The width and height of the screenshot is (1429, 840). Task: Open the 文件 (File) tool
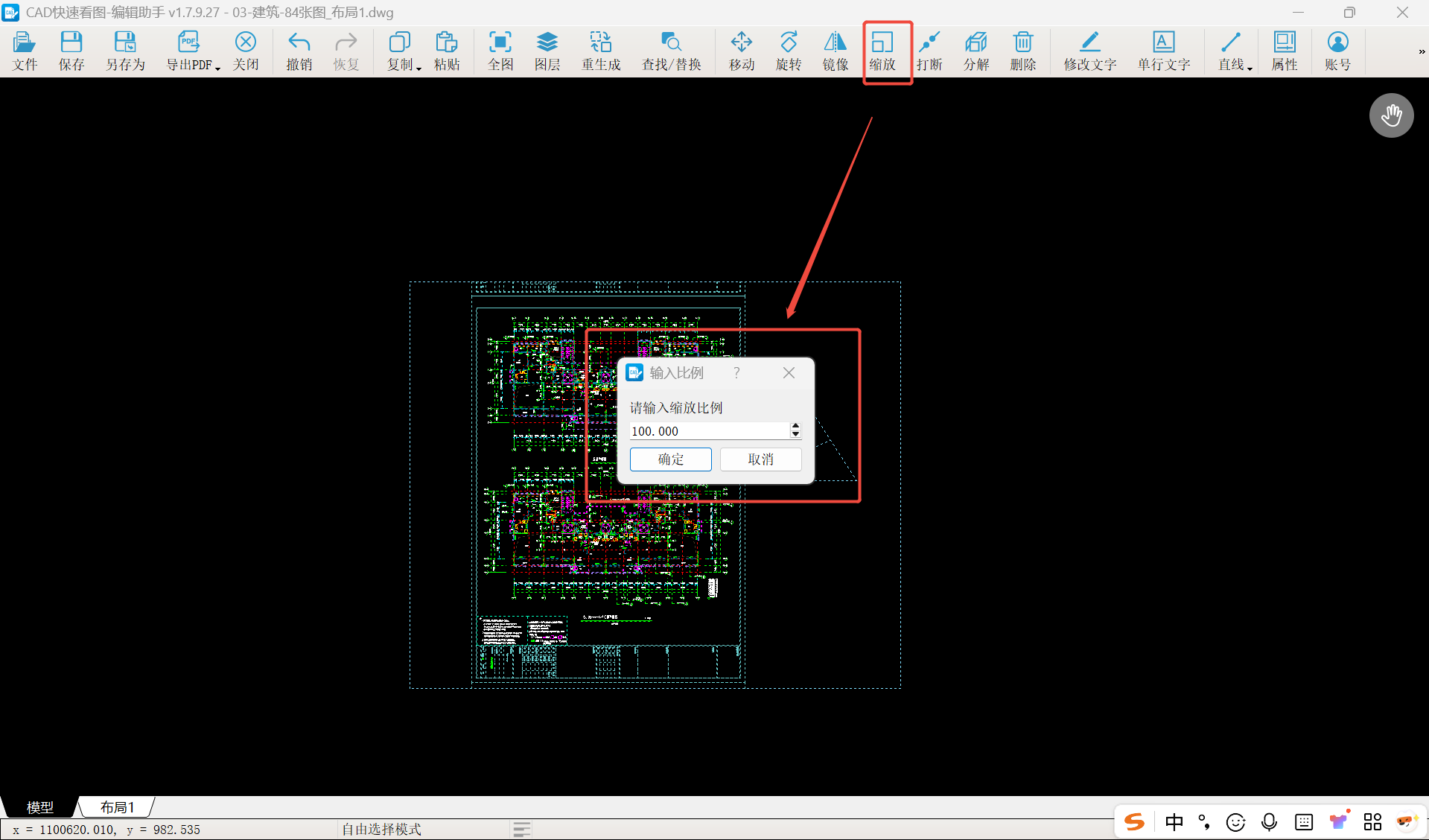(25, 51)
